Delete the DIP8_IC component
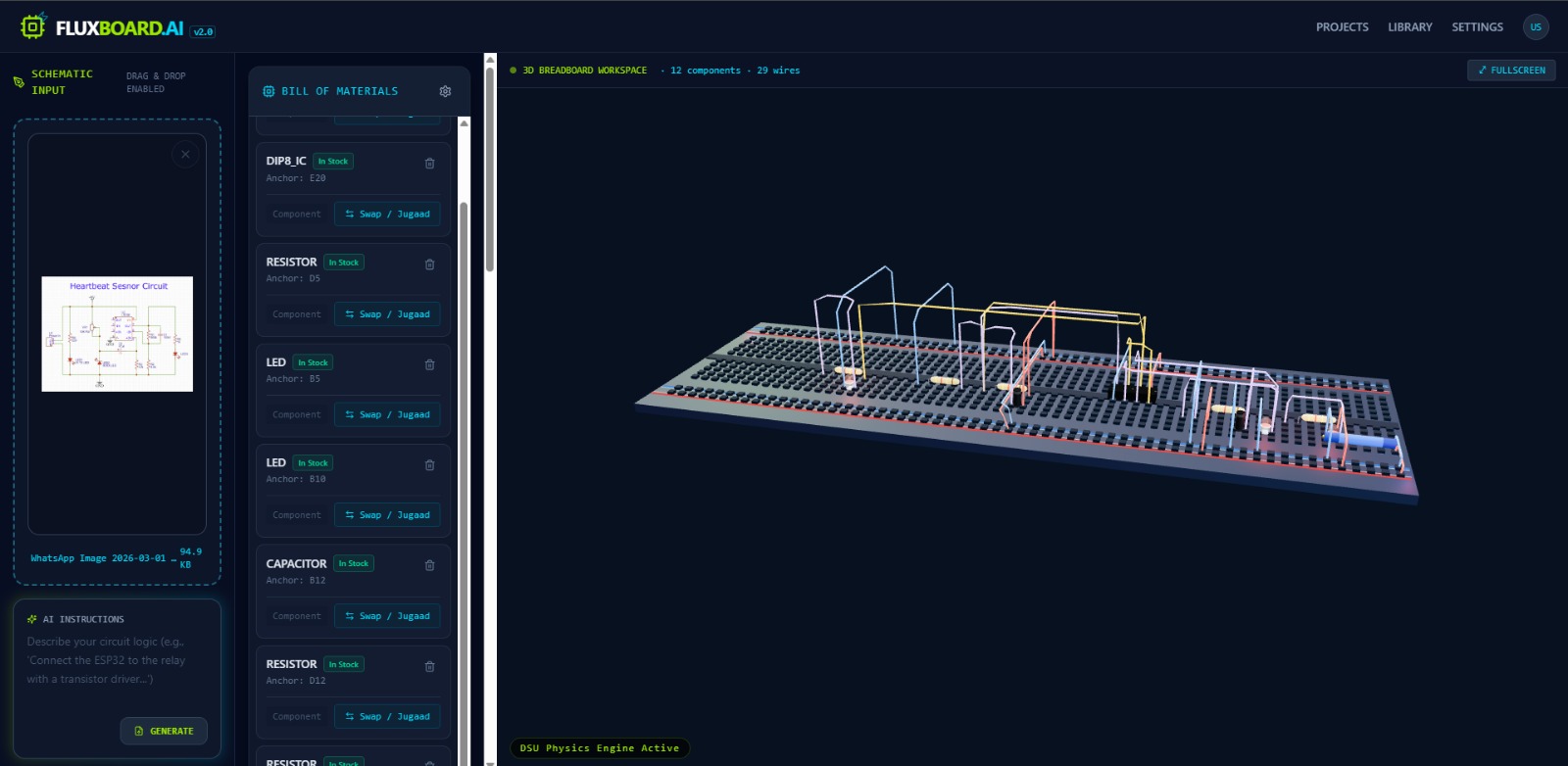The height and width of the screenshot is (766, 1568). [x=429, y=164]
